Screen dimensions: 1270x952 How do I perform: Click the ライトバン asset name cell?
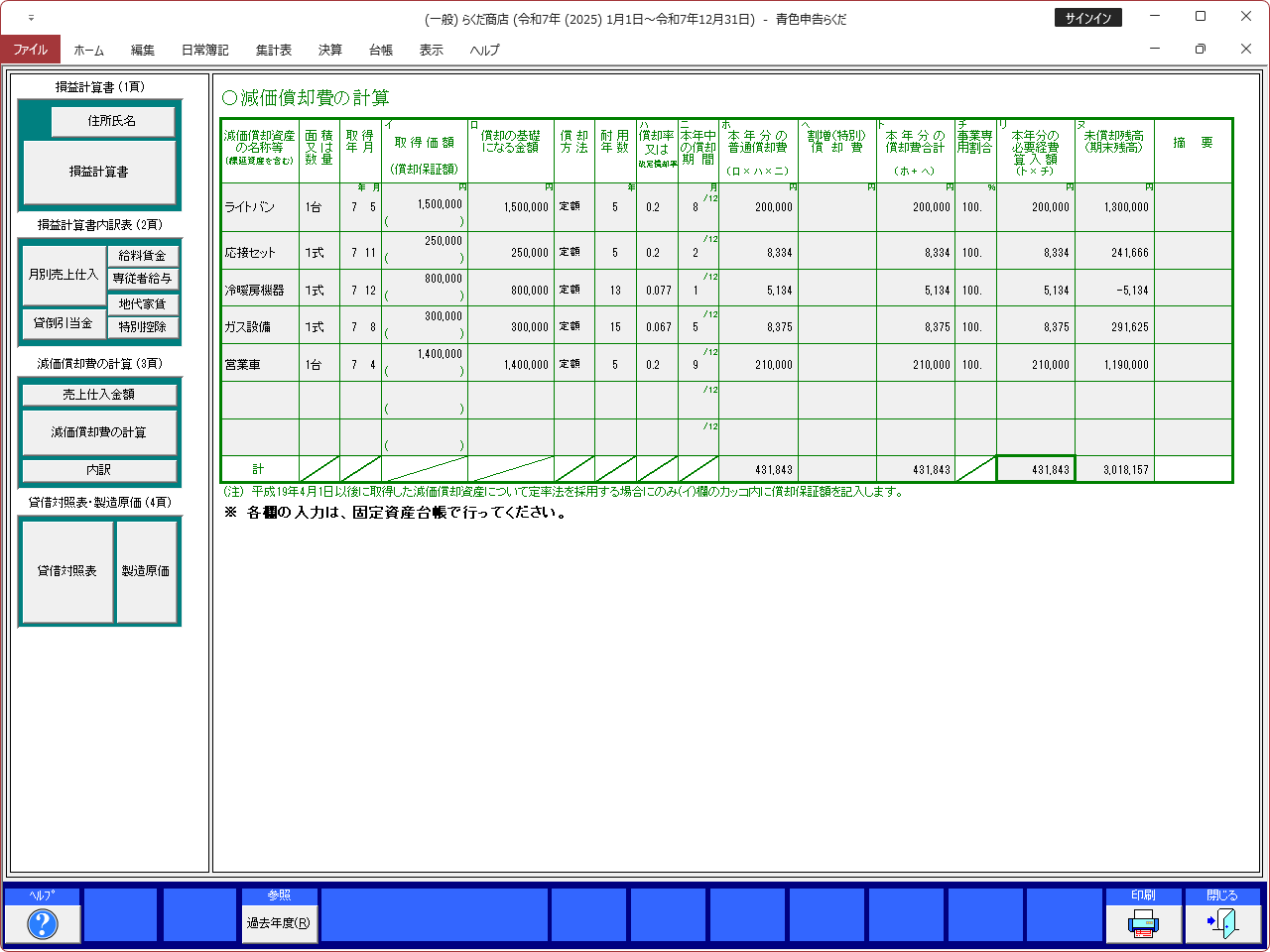260,207
